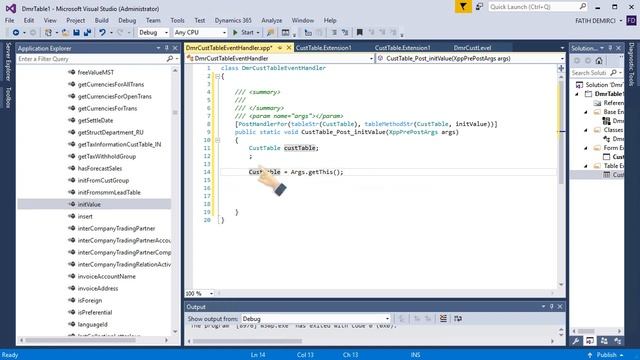Click the Navigate Backward toolbar icon
Viewport: 640px width, 360px height.
tap(16, 32)
